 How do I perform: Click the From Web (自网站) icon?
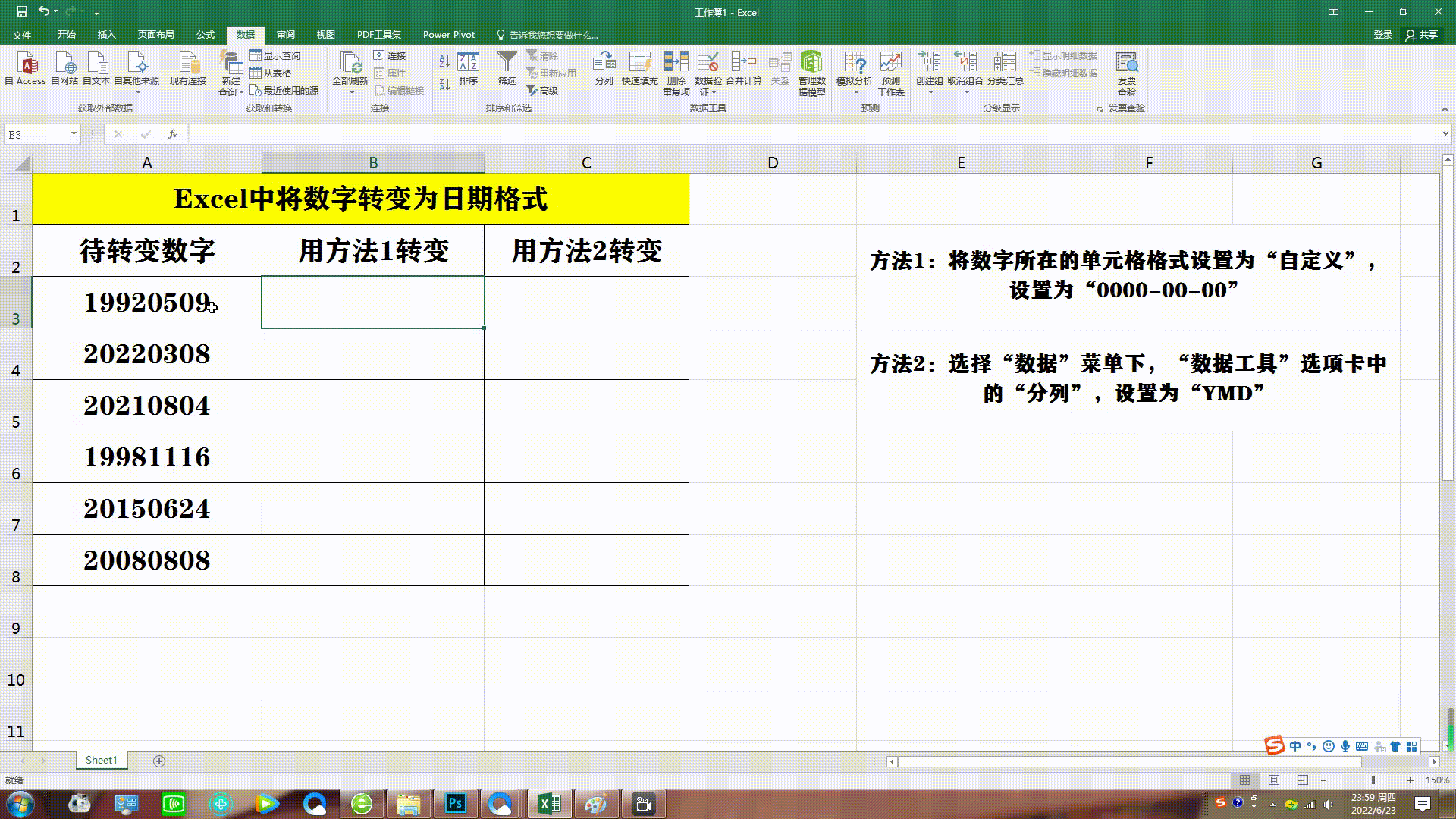click(x=65, y=68)
